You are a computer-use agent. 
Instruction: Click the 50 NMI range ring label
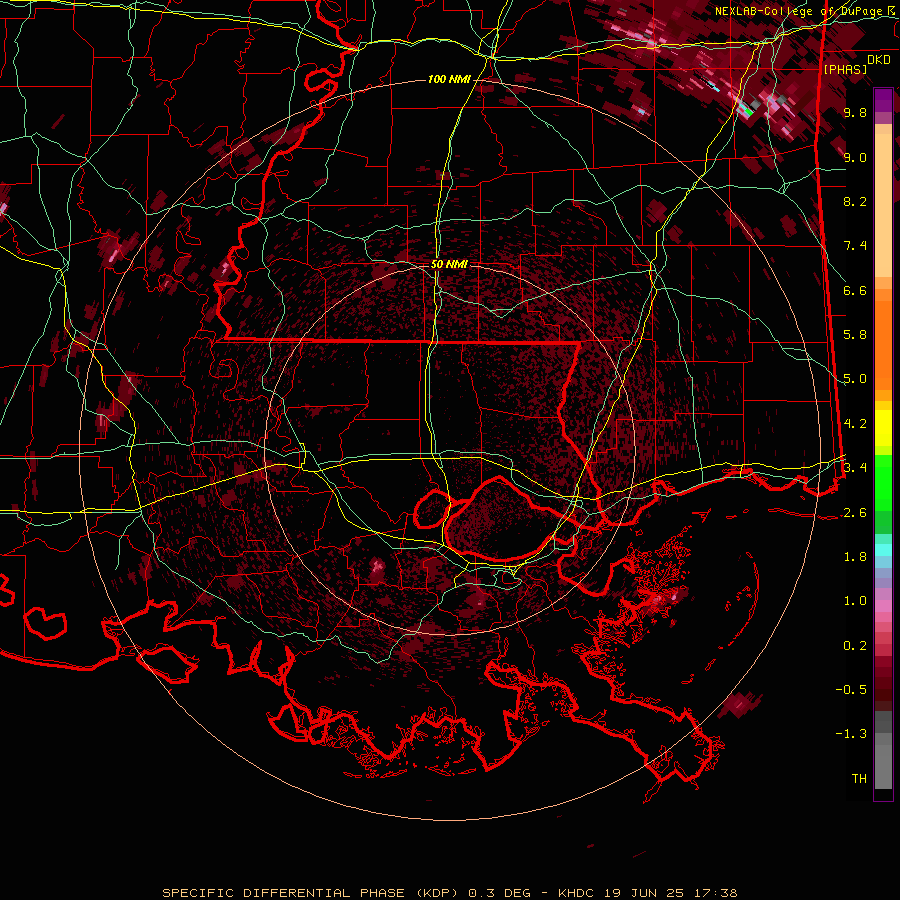(x=449, y=264)
